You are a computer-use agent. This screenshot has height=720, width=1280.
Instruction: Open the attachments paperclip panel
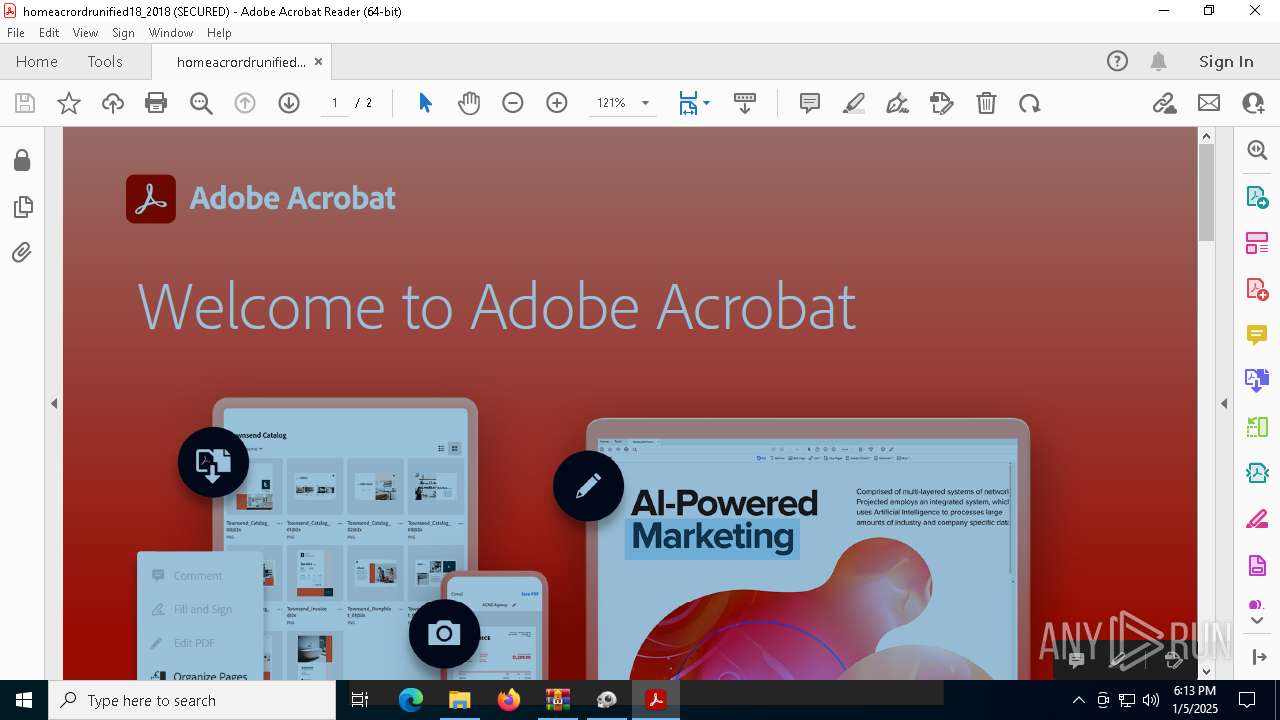coord(22,253)
